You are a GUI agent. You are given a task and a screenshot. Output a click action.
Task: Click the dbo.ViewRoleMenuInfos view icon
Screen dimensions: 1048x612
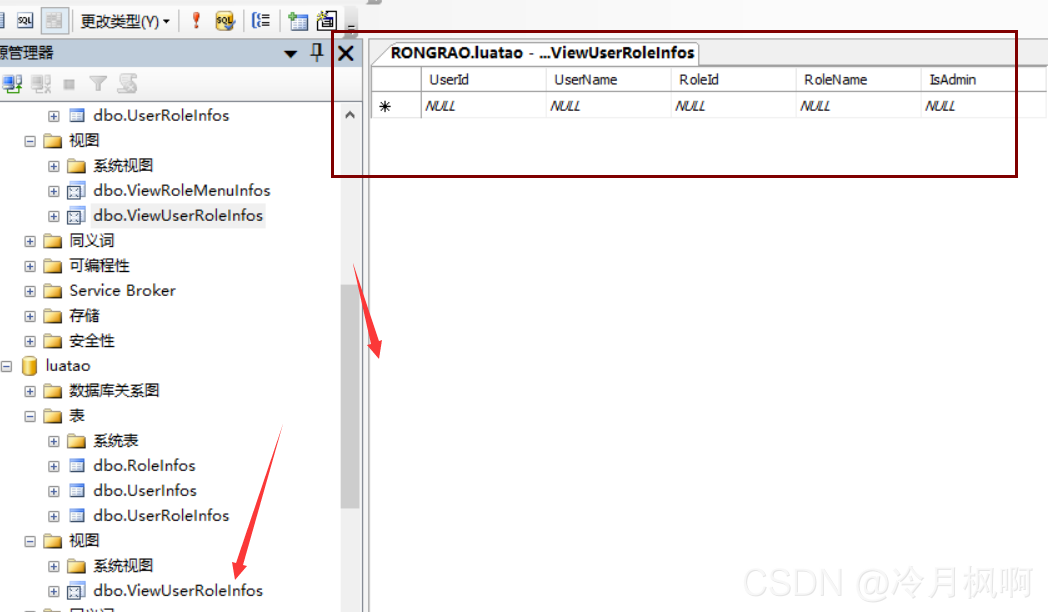76,191
